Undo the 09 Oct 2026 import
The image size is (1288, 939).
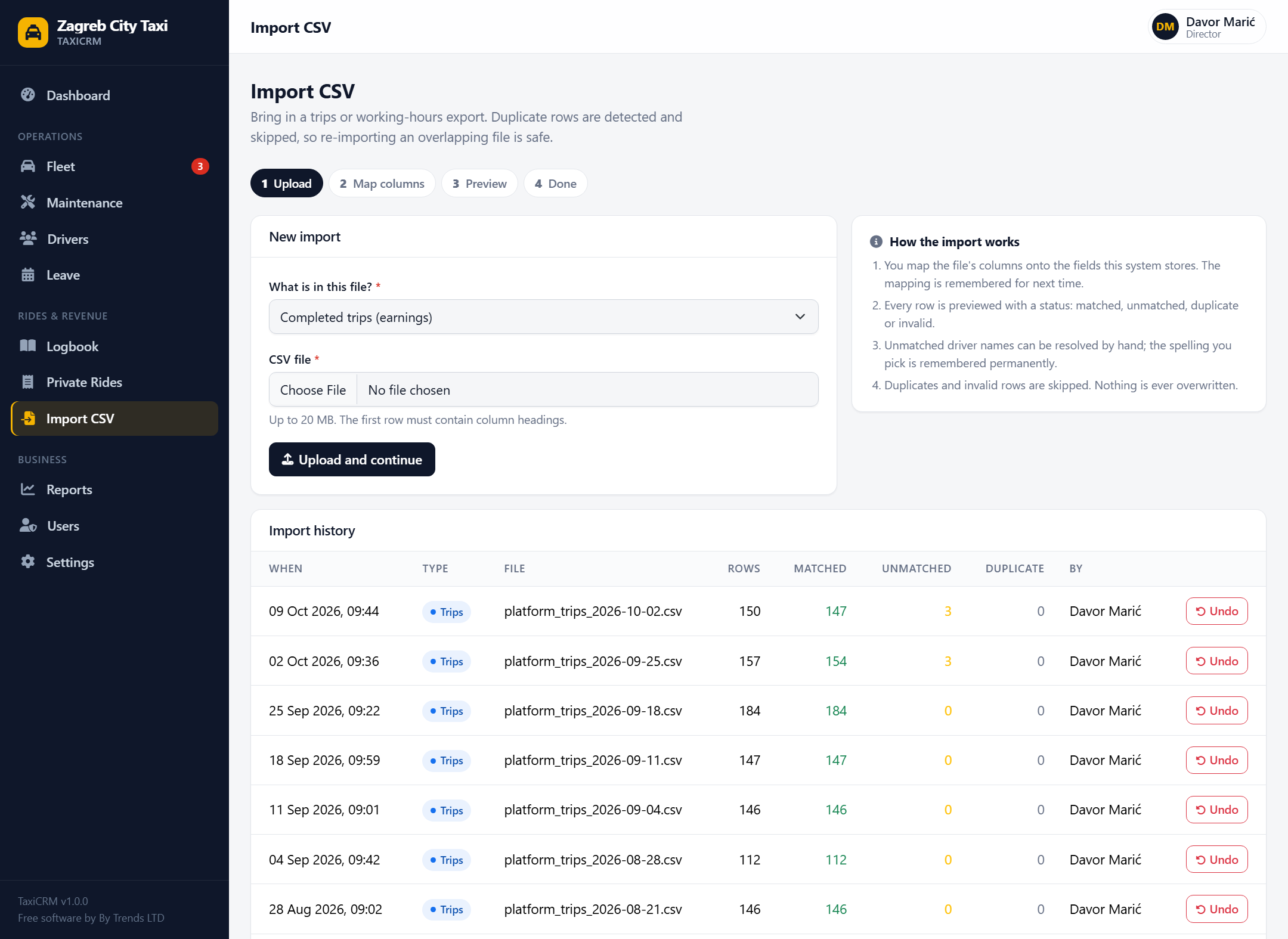1217,611
